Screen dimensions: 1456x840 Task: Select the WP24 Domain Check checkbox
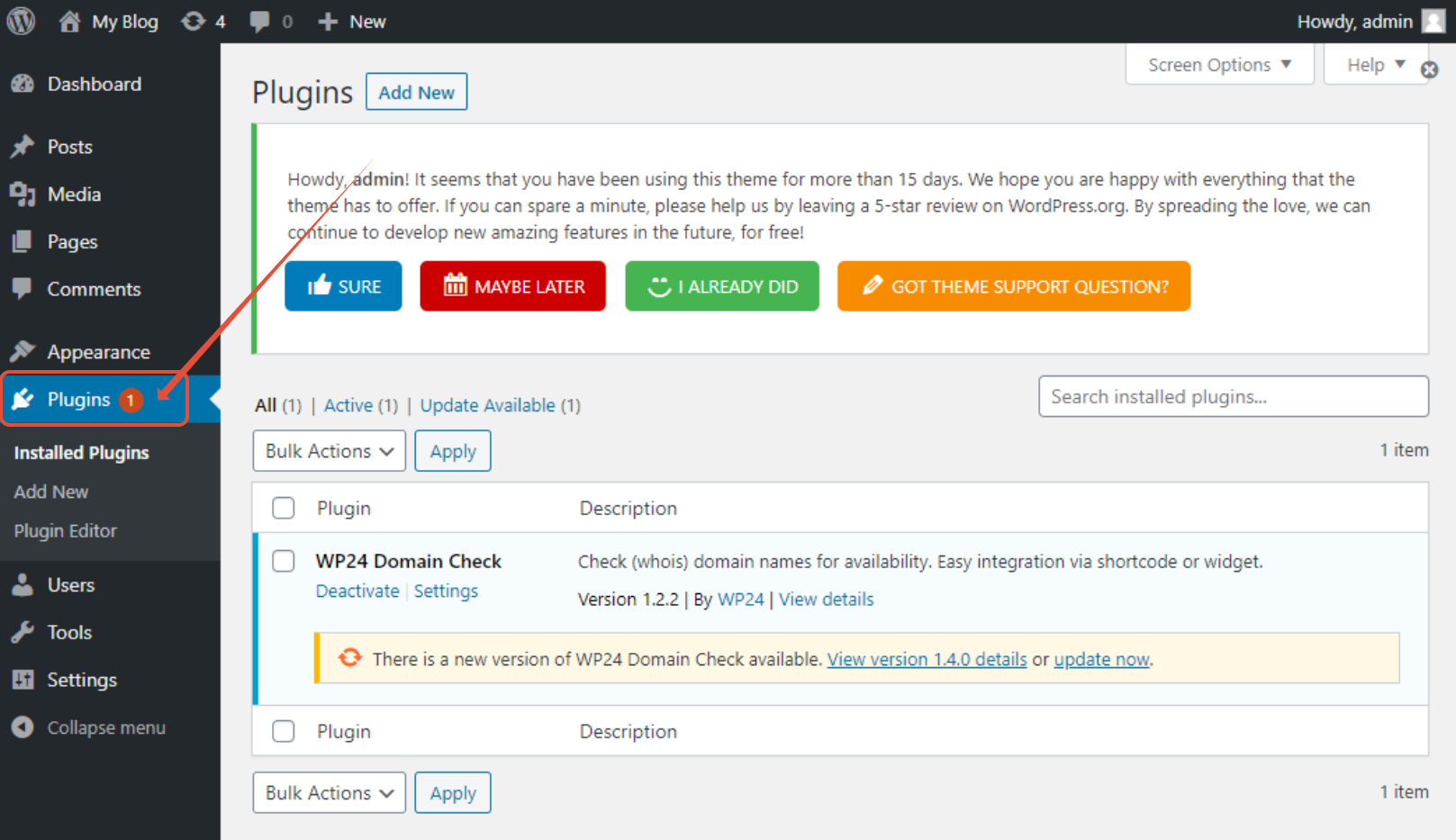click(284, 561)
